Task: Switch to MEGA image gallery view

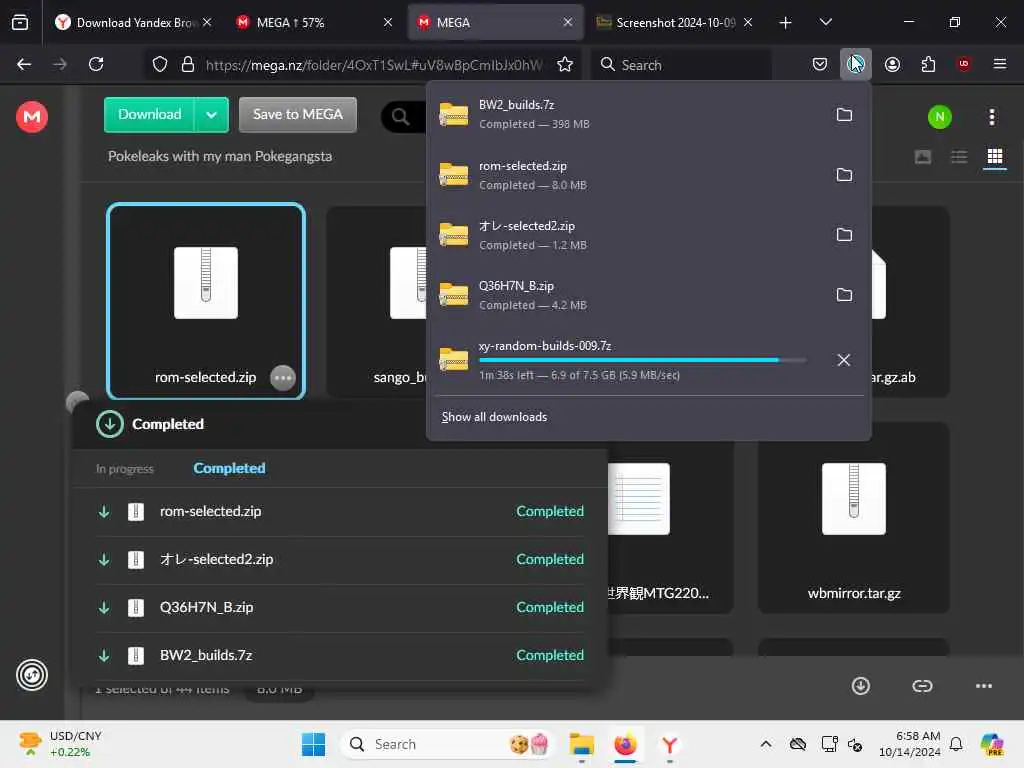Action: coord(922,157)
